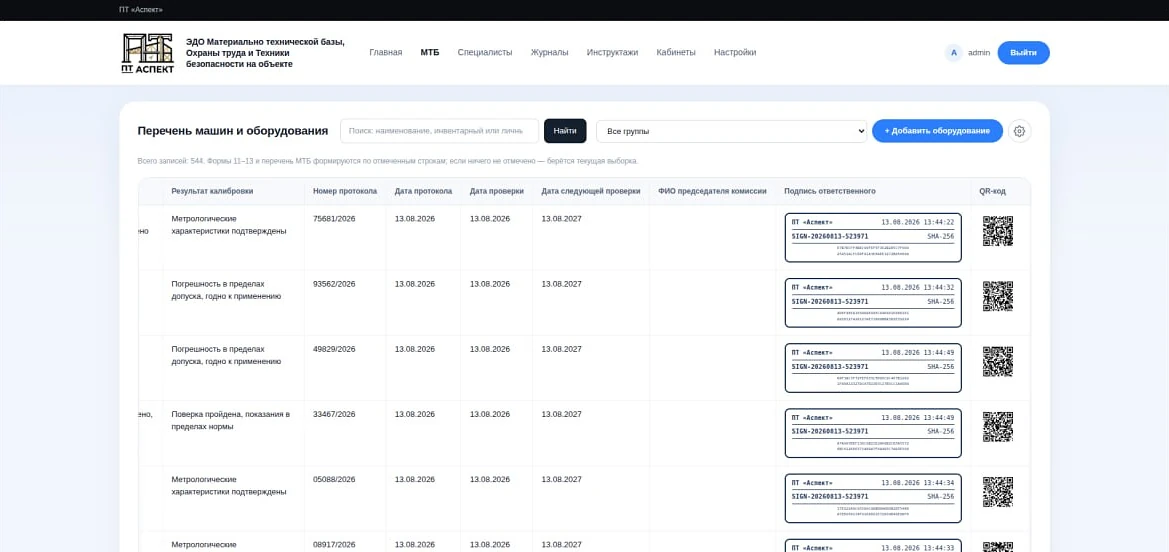Click protocol number 49829/2026
This screenshot has width=1169, height=552.
[x=334, y=349]
